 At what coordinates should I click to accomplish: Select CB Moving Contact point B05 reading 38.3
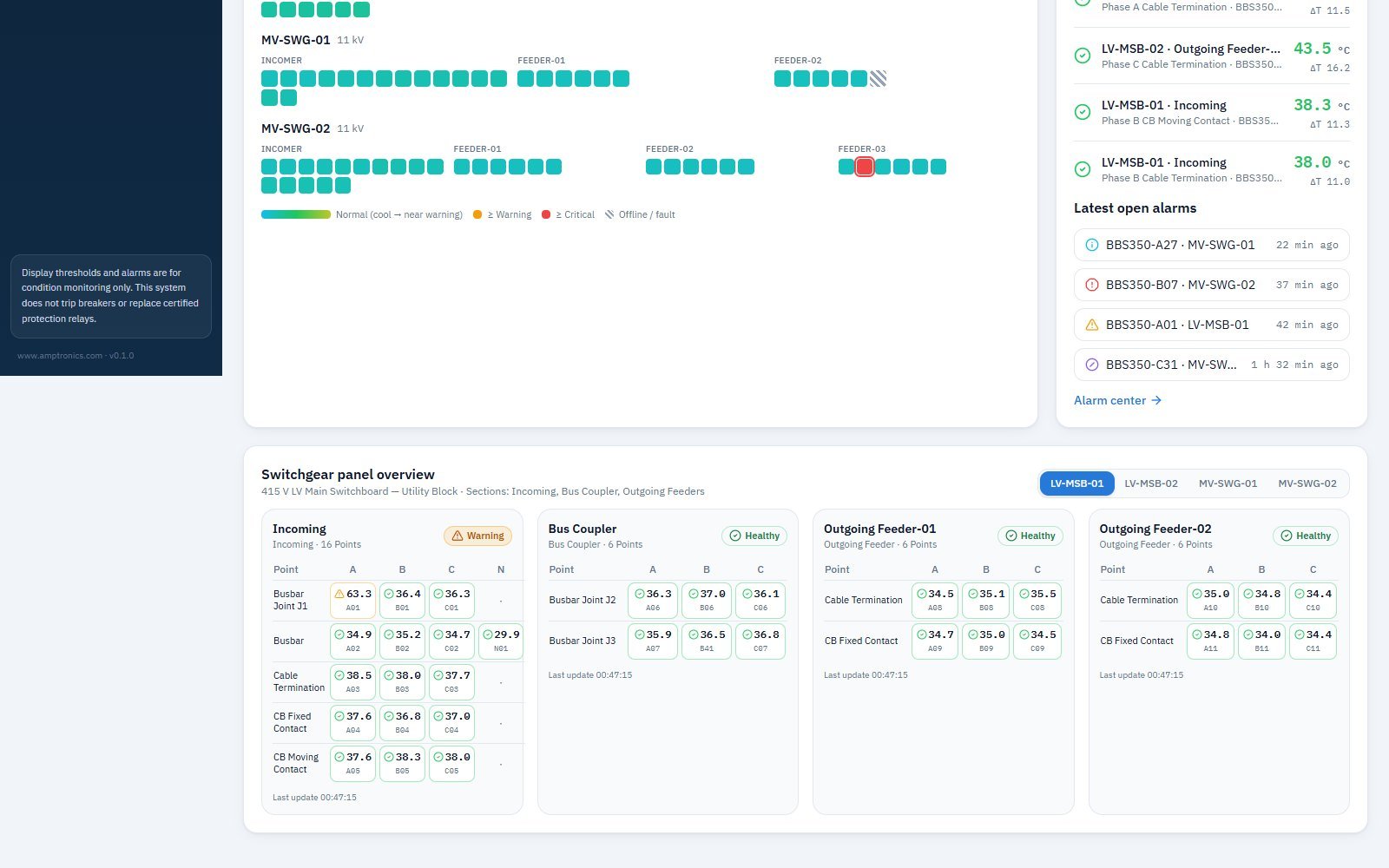[402, 764]
